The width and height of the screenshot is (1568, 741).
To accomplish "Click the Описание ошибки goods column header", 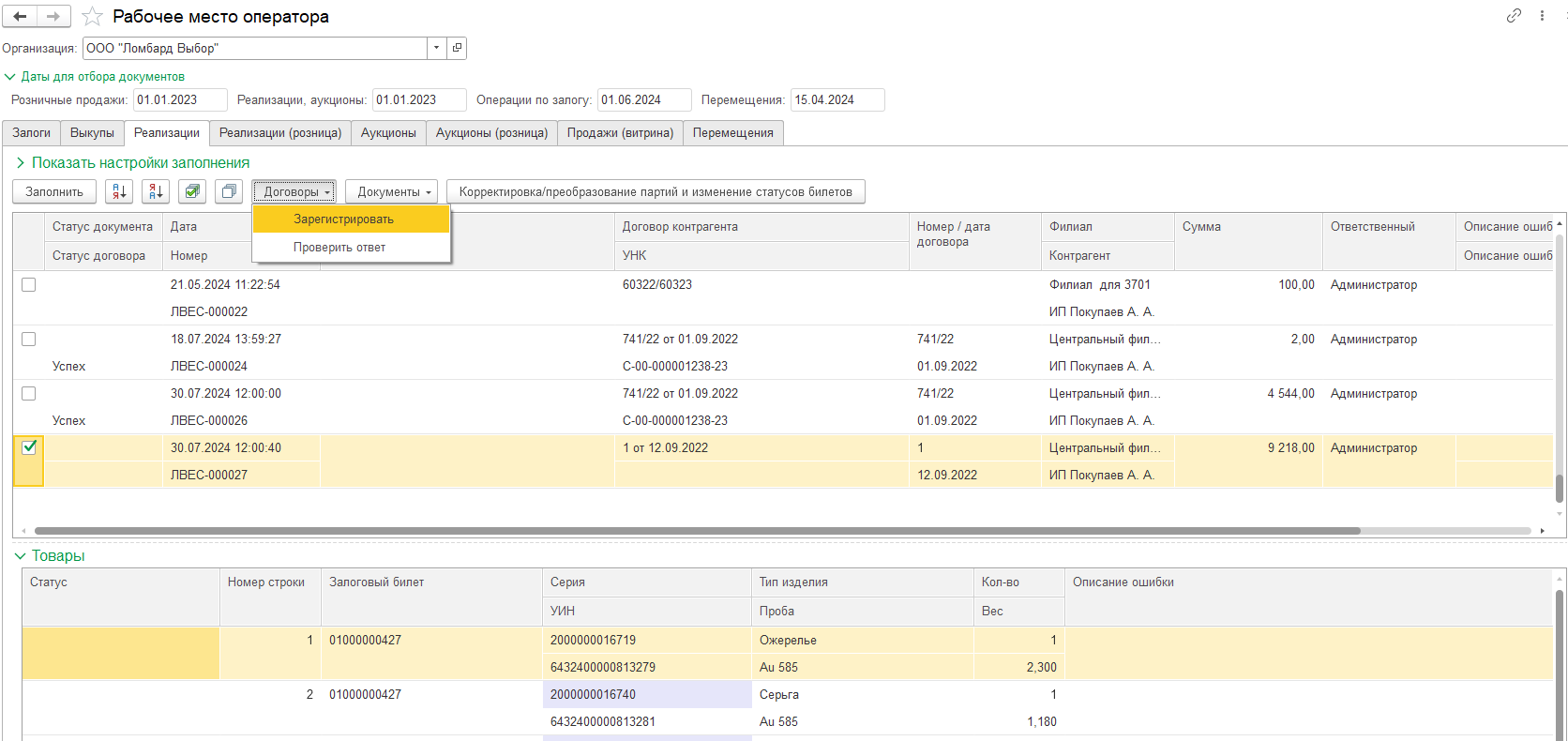I will click(x=1308, y=597).
